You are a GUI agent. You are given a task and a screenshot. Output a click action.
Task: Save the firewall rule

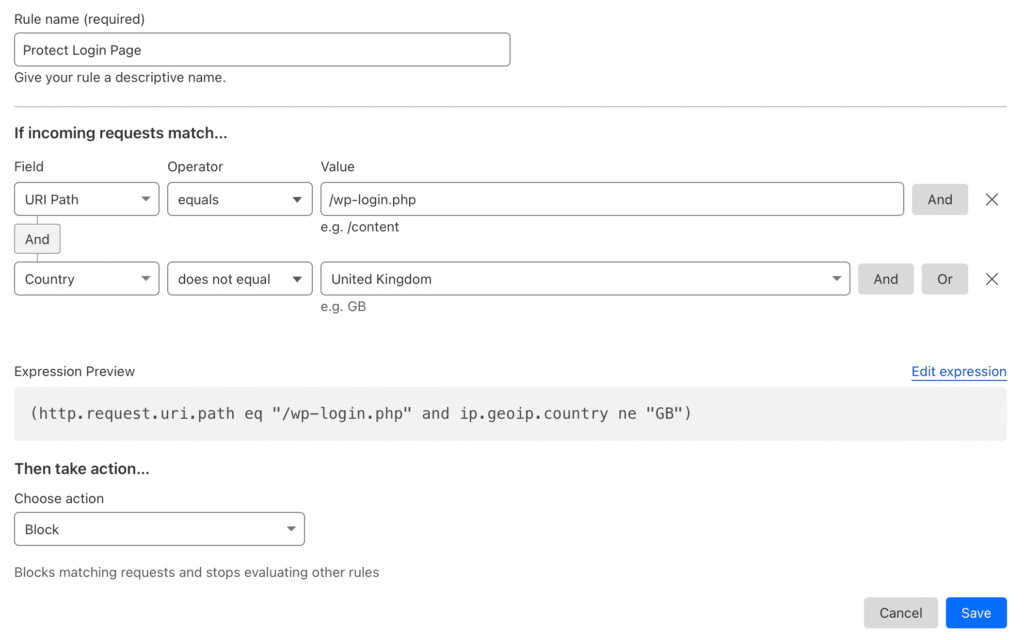click(976, 613)
